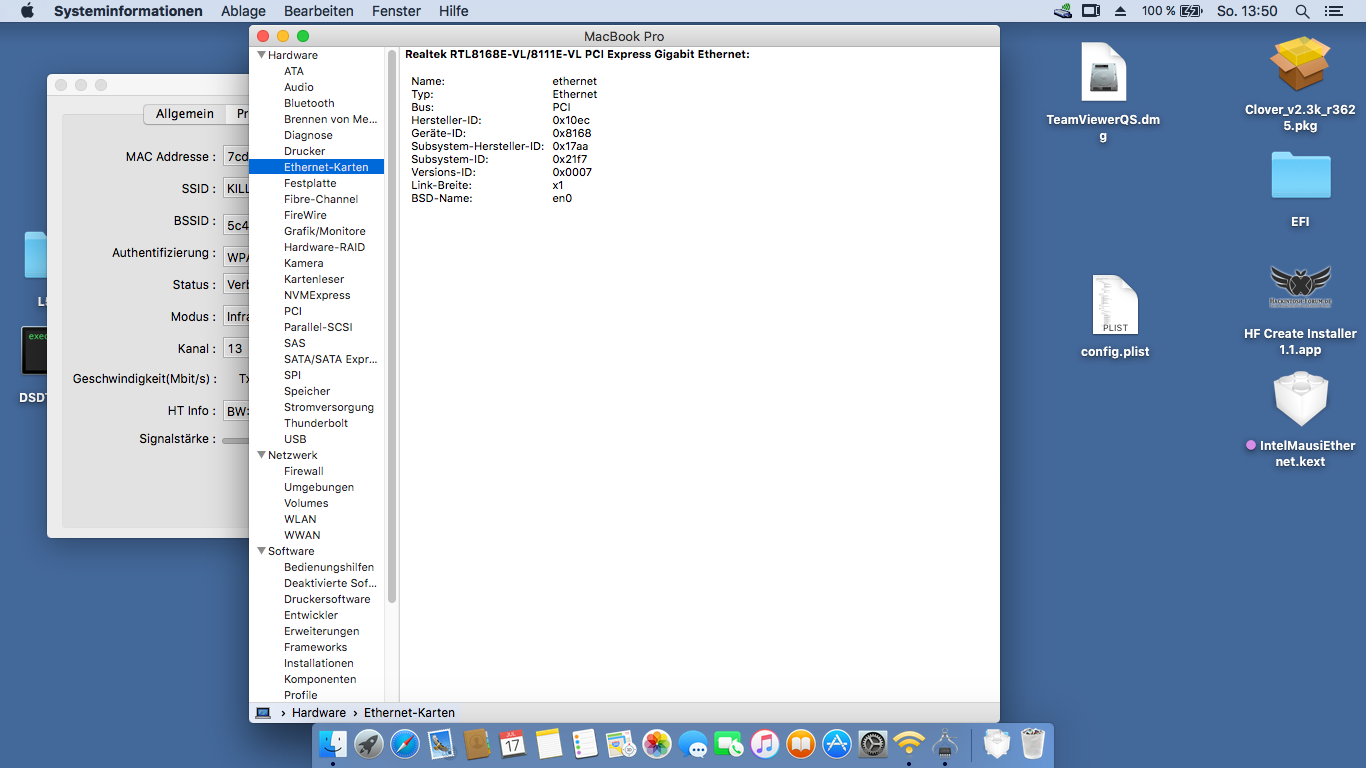Select config.plist file on desktop

[x=1115, y=305]
